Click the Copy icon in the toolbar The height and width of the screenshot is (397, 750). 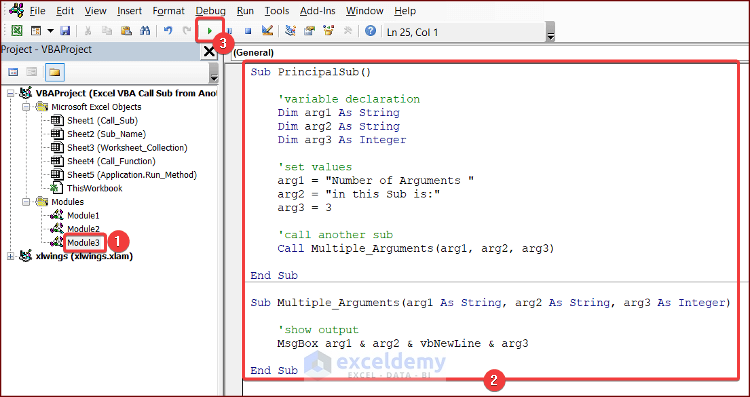pyautogui.click(x=107, y=31)
